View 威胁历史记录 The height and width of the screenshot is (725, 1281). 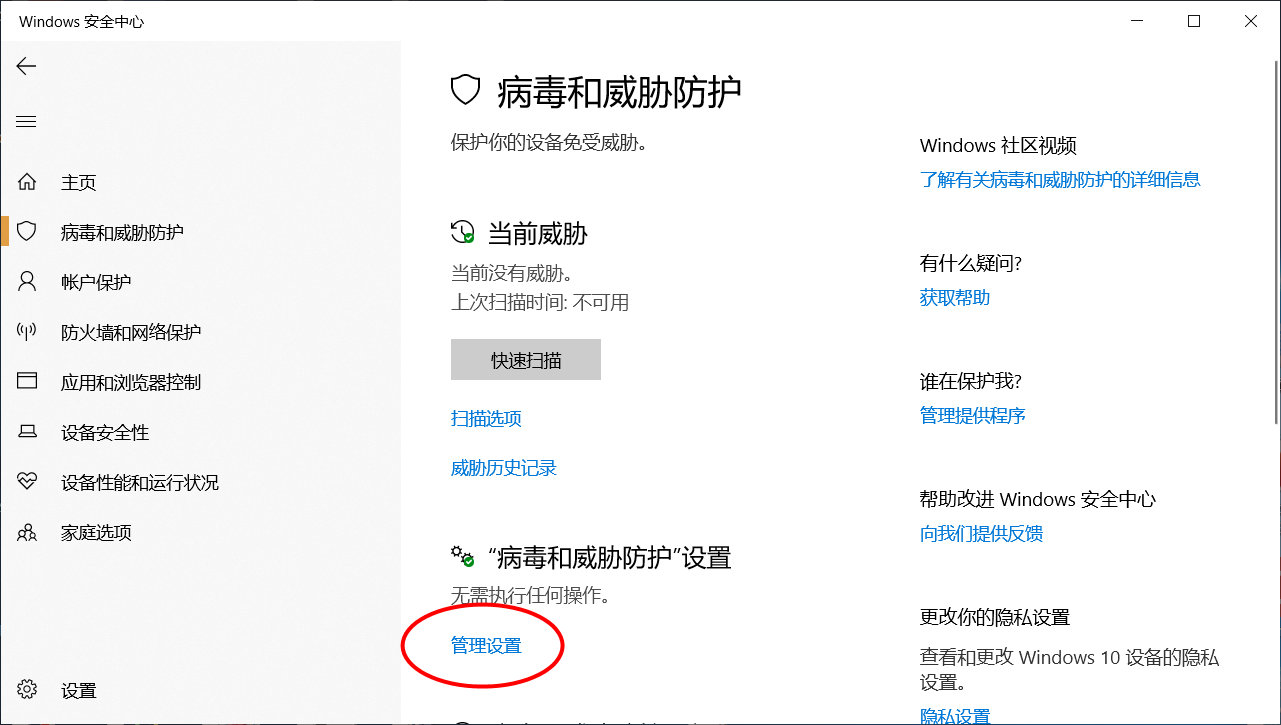[x=503, y=467]
